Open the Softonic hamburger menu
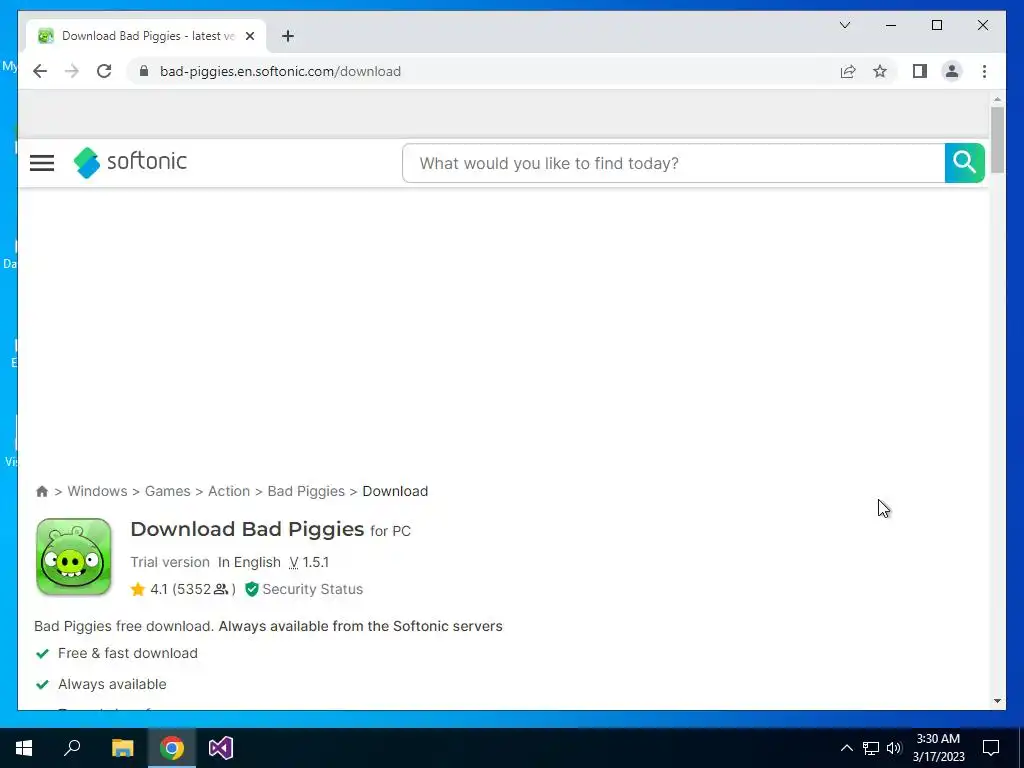This screenshot has width=1024, height=768. pos(42,163)
